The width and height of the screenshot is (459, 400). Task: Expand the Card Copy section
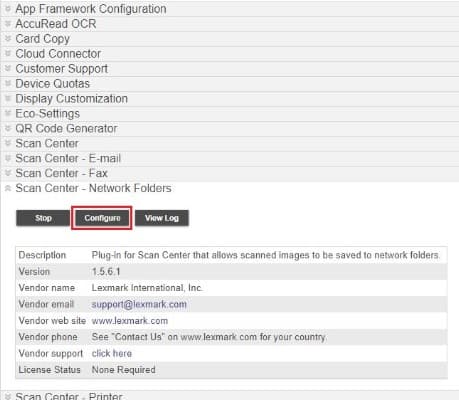(x=230, y=39)
